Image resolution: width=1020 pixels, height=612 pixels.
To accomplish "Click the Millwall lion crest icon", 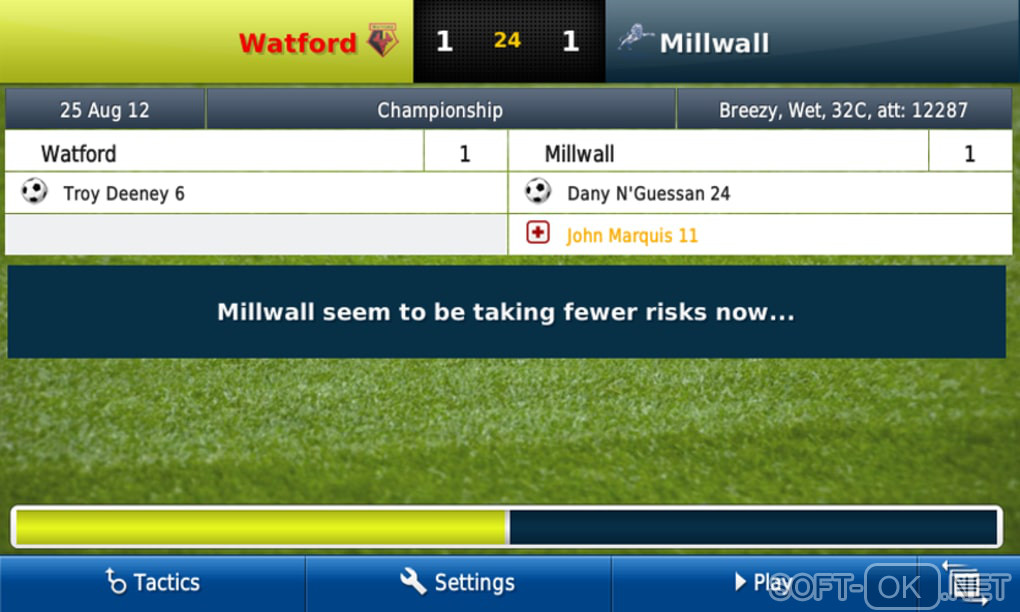I will [635, 38].
